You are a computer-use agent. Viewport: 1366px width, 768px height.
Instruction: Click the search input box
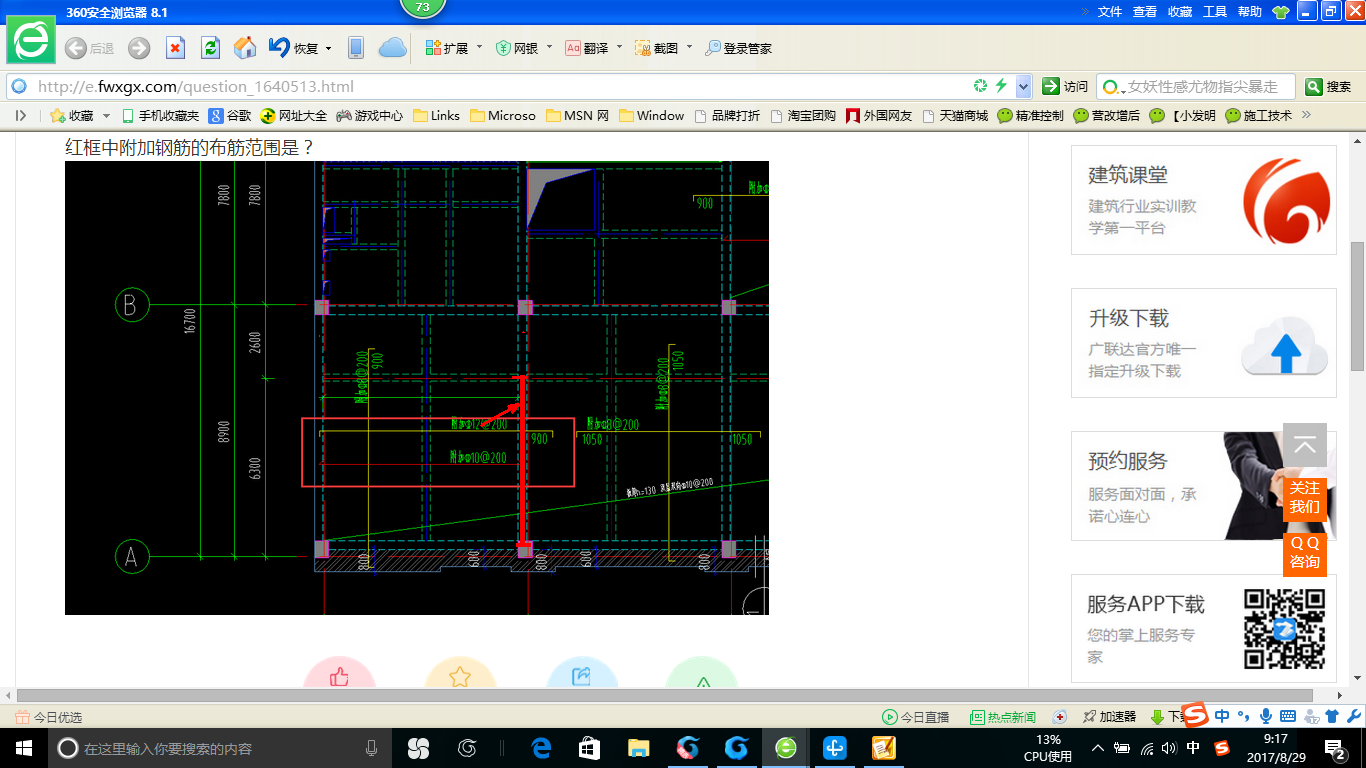[x=1195, y=86]
